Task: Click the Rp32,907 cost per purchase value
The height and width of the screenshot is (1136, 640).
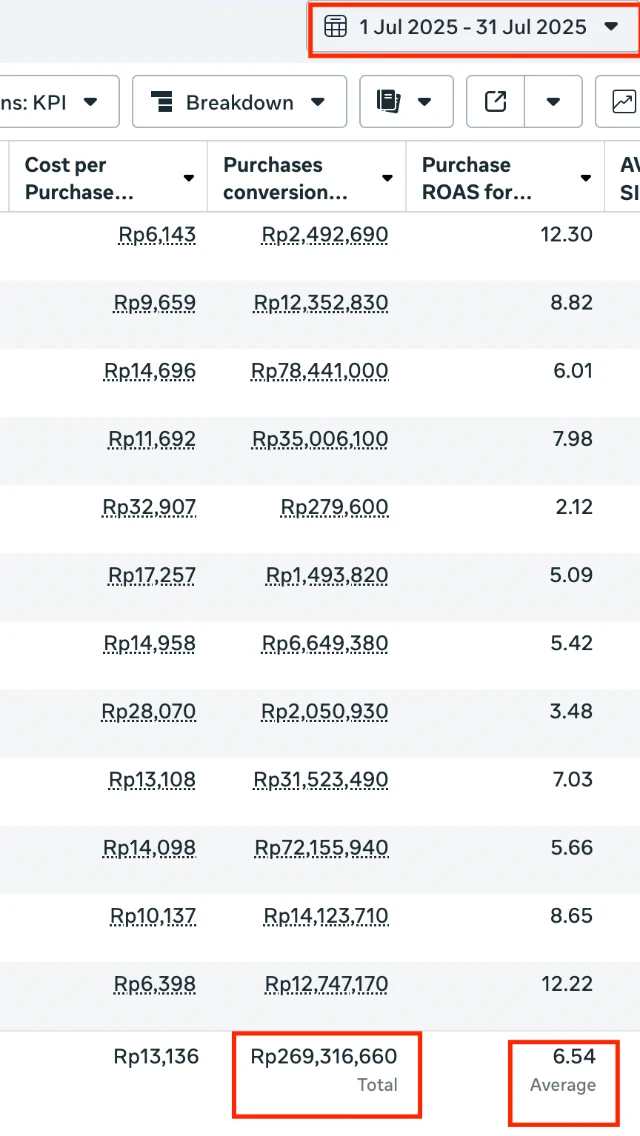Action: point(150,507)
